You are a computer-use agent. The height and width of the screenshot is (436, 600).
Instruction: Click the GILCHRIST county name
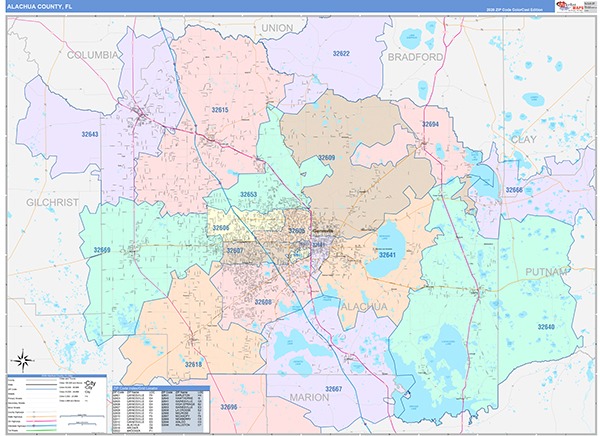click(x=42, y=202)
